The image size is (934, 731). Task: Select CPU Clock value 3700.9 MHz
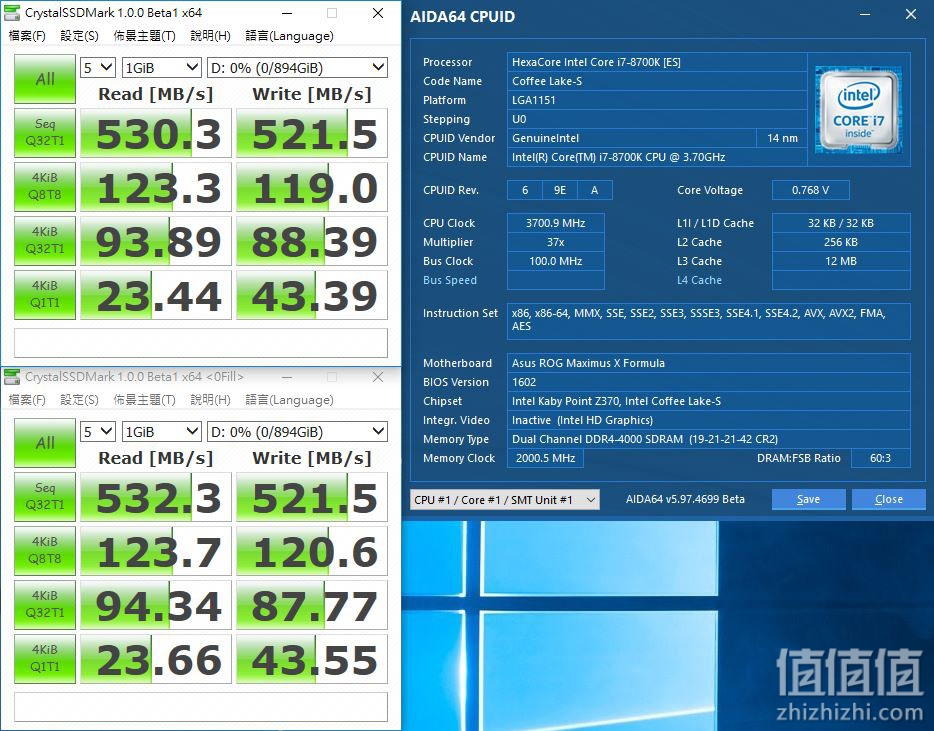555,223
